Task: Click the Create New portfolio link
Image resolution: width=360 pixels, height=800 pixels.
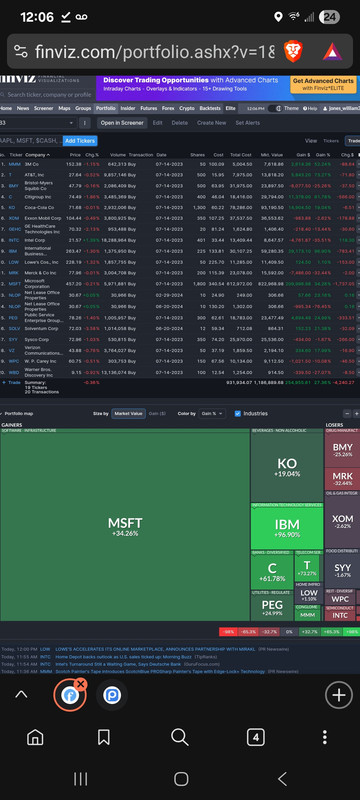Action: [212, 123]
